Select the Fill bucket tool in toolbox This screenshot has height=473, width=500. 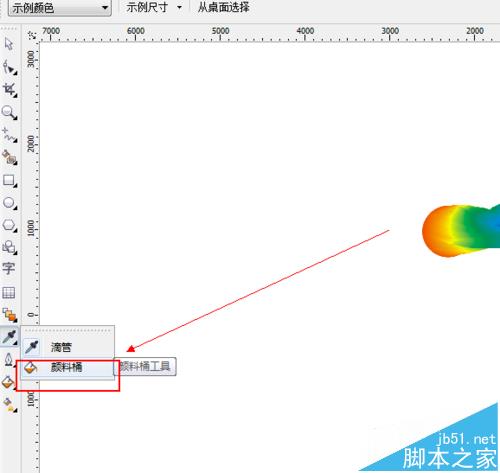point(8,382)
